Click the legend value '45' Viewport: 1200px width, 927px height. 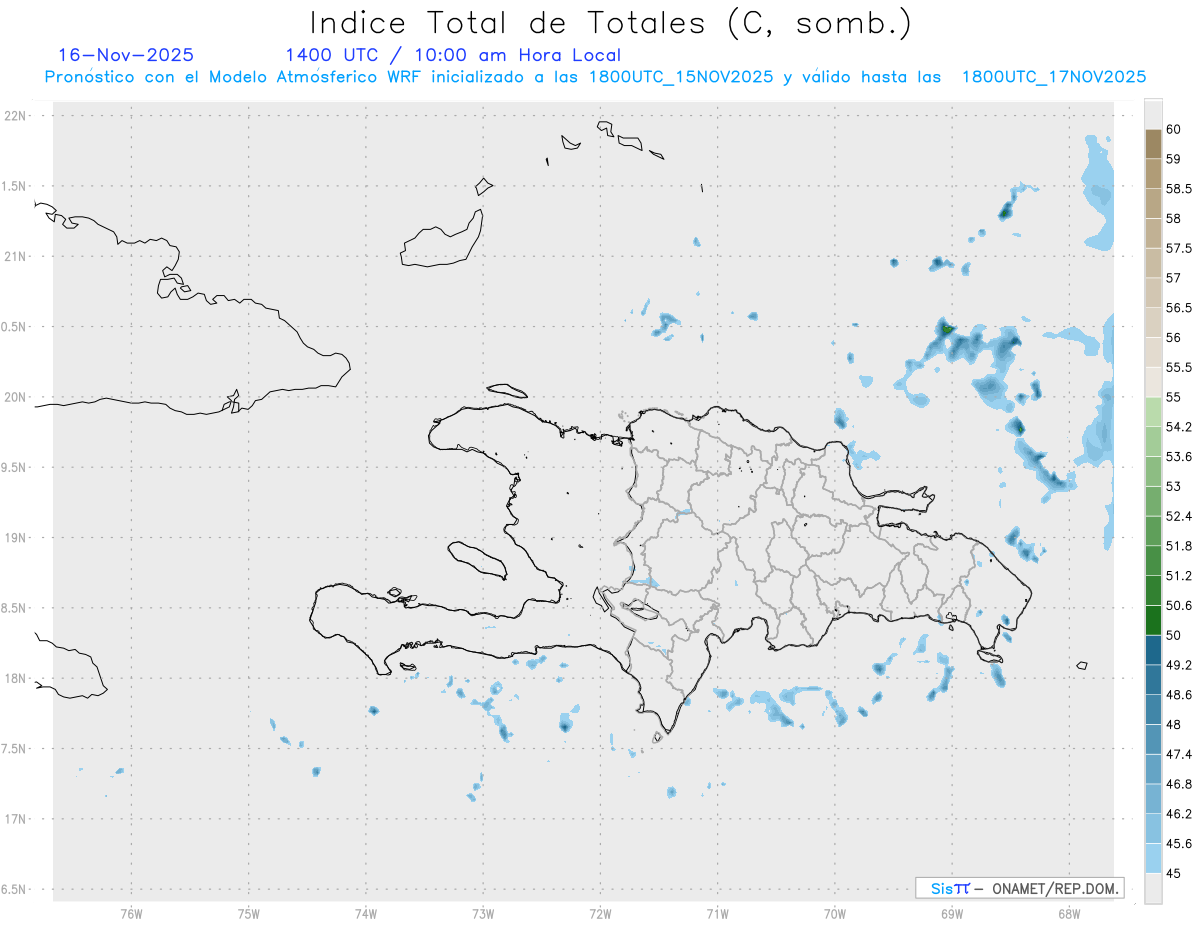[1174, 873]
